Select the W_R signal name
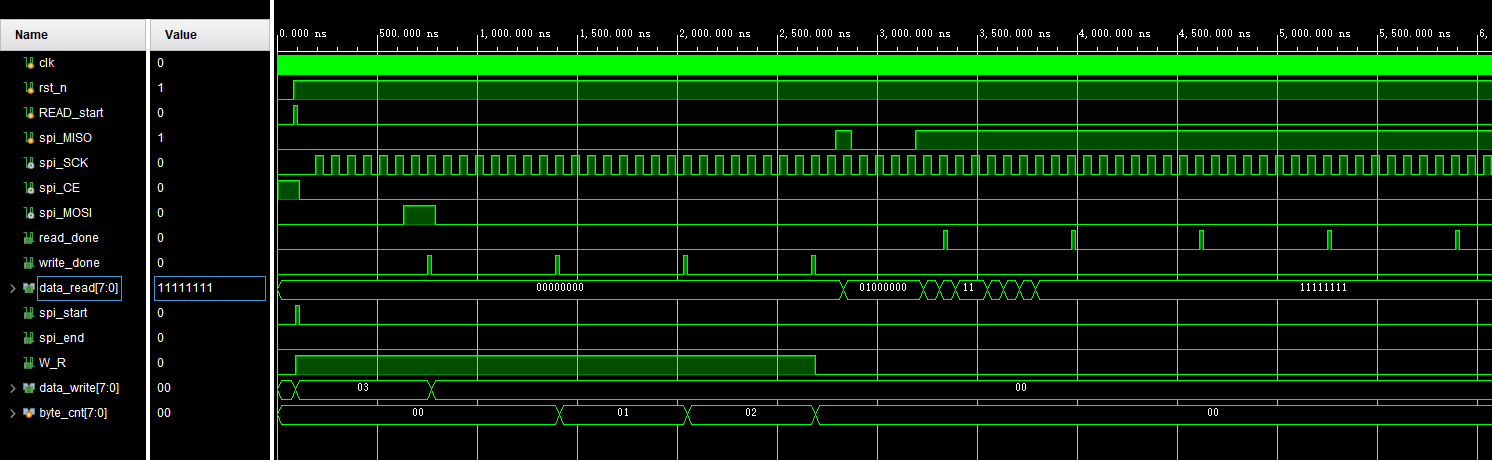1492x460 pixels. coord(52,363)
